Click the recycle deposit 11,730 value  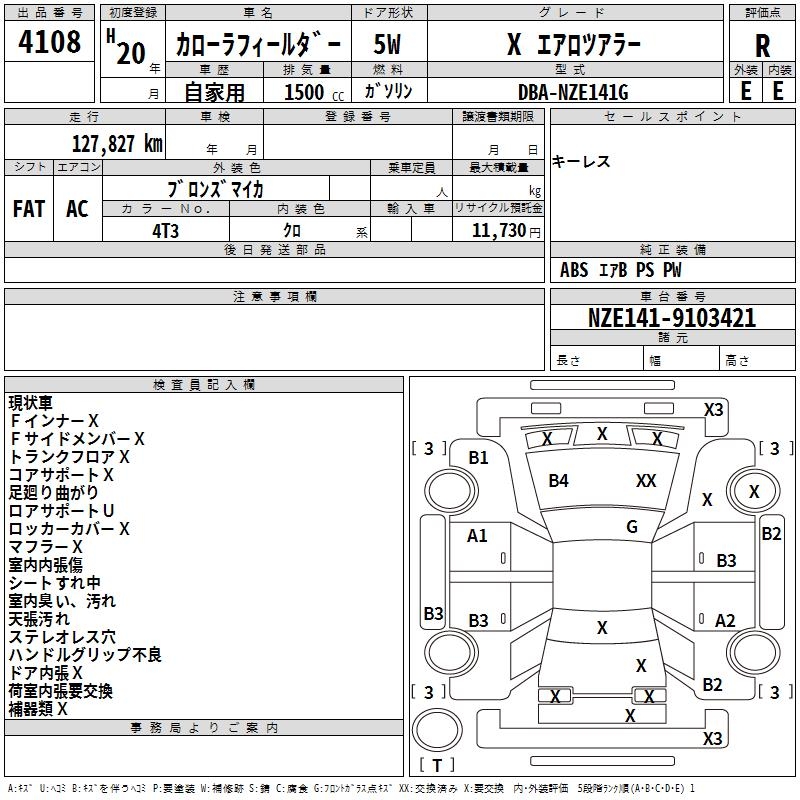coord(498,230)
